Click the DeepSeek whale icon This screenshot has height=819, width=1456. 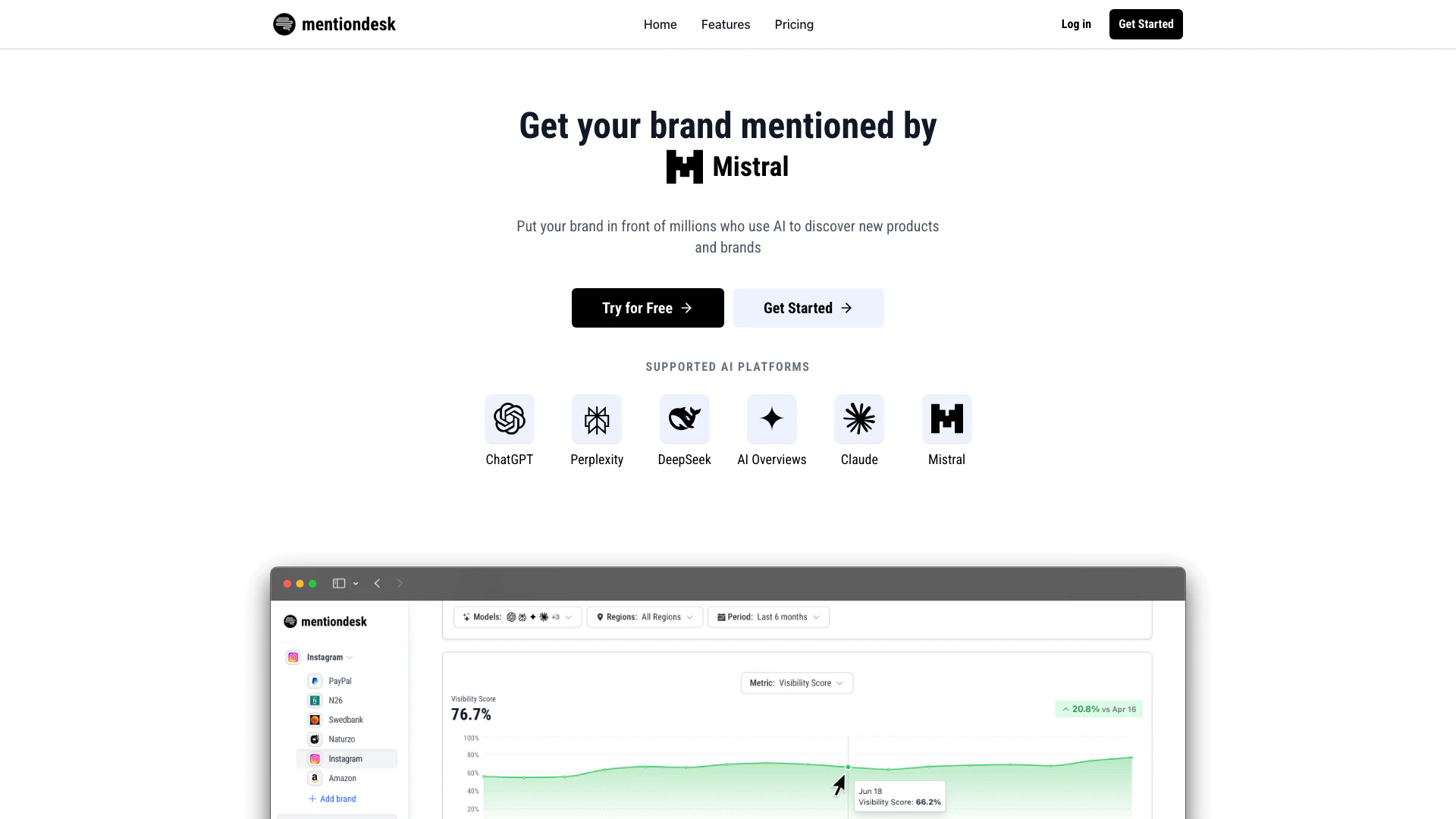point(684,419)
